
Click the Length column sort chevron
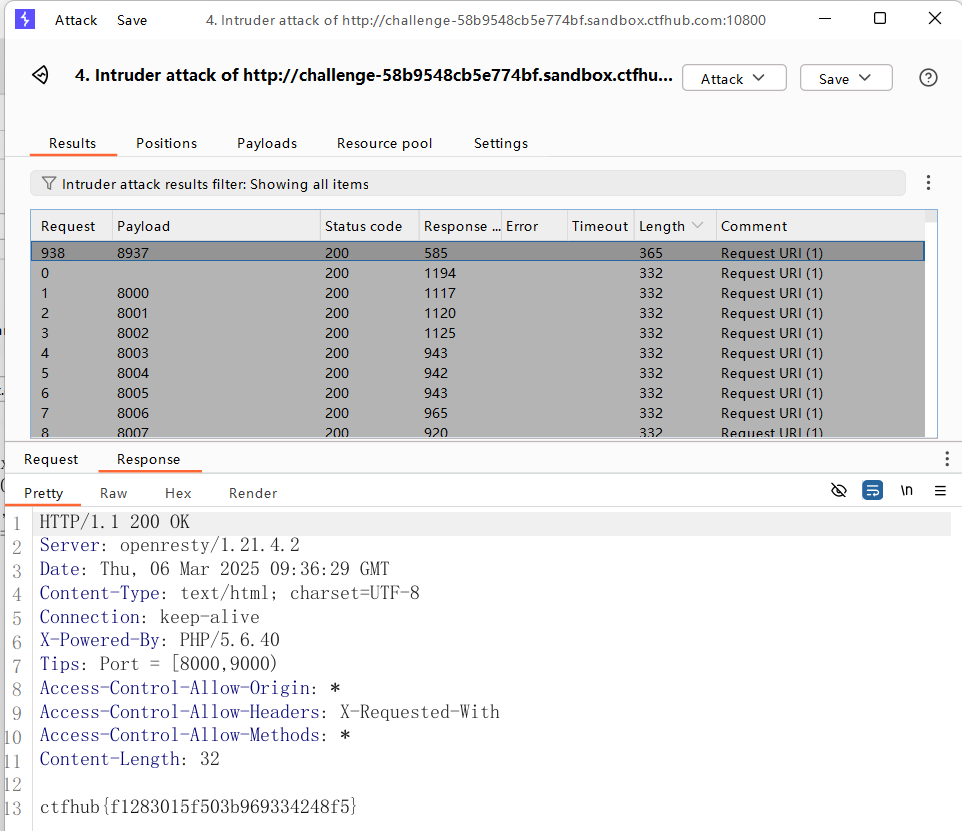click(x=697, y=226)
